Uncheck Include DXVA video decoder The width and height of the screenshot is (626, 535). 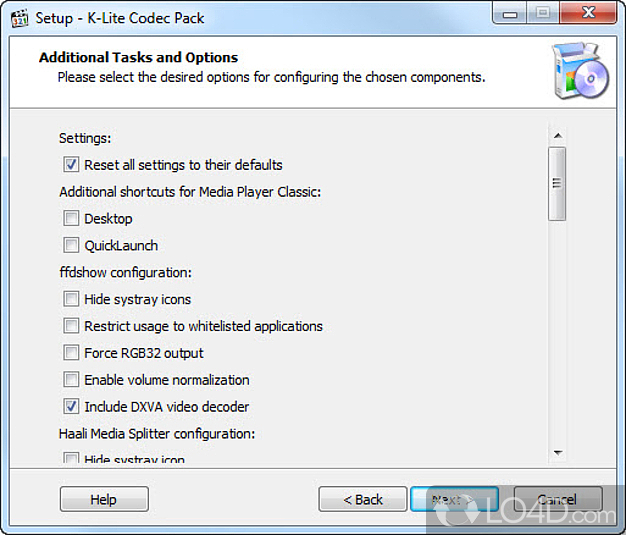coord(71,407)
